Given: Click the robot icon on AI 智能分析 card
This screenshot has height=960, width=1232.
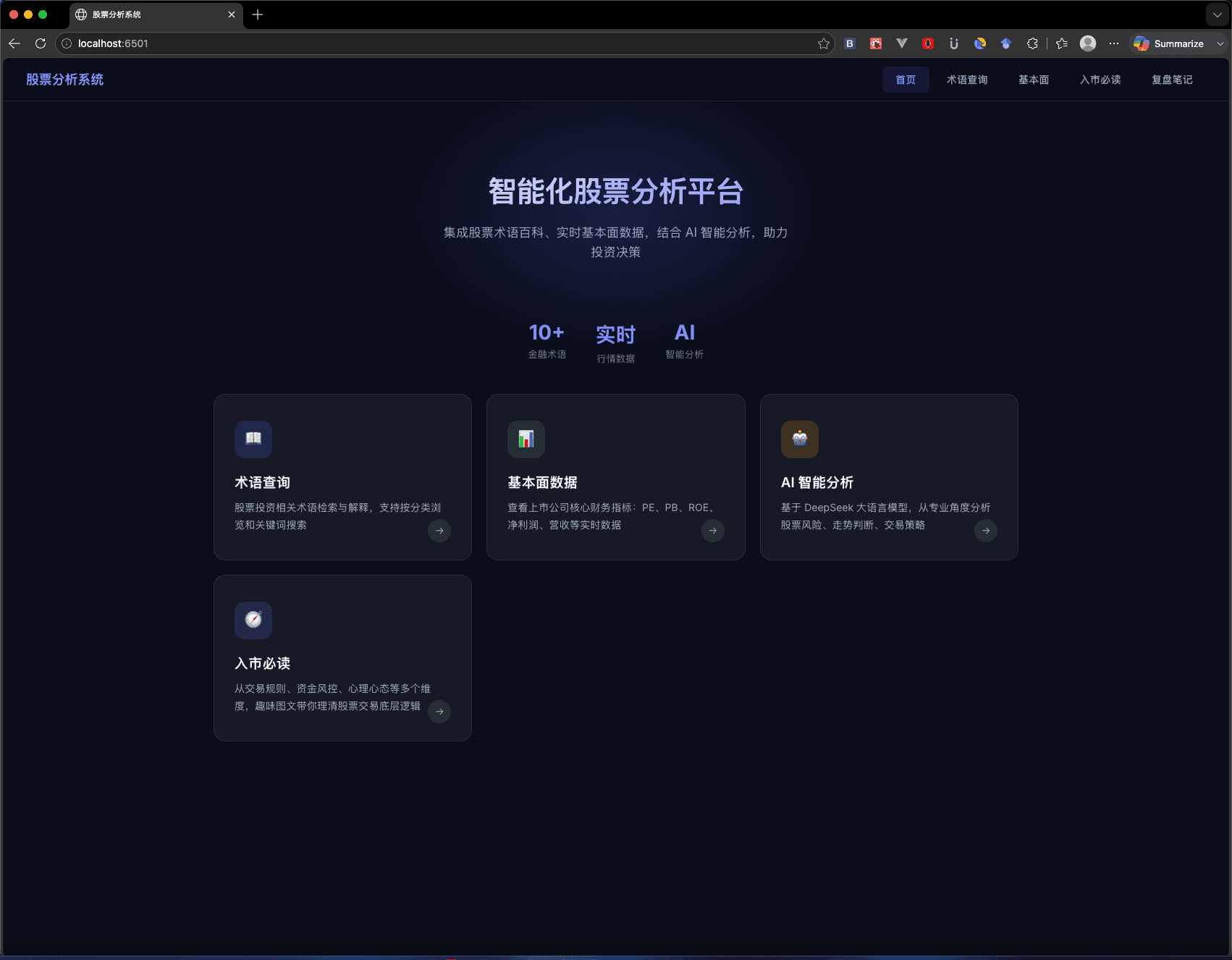Looking at the screenshot, I should pos(800,439).
